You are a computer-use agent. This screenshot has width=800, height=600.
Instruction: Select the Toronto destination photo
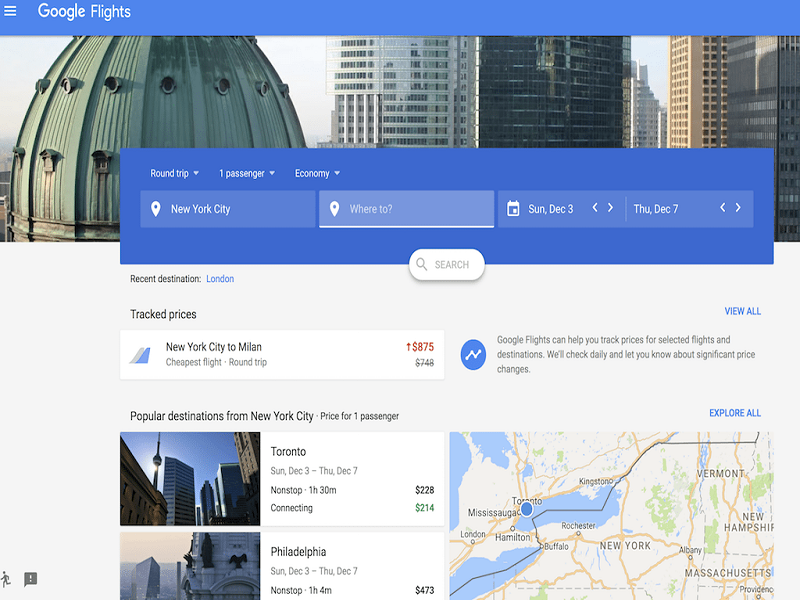190,479
